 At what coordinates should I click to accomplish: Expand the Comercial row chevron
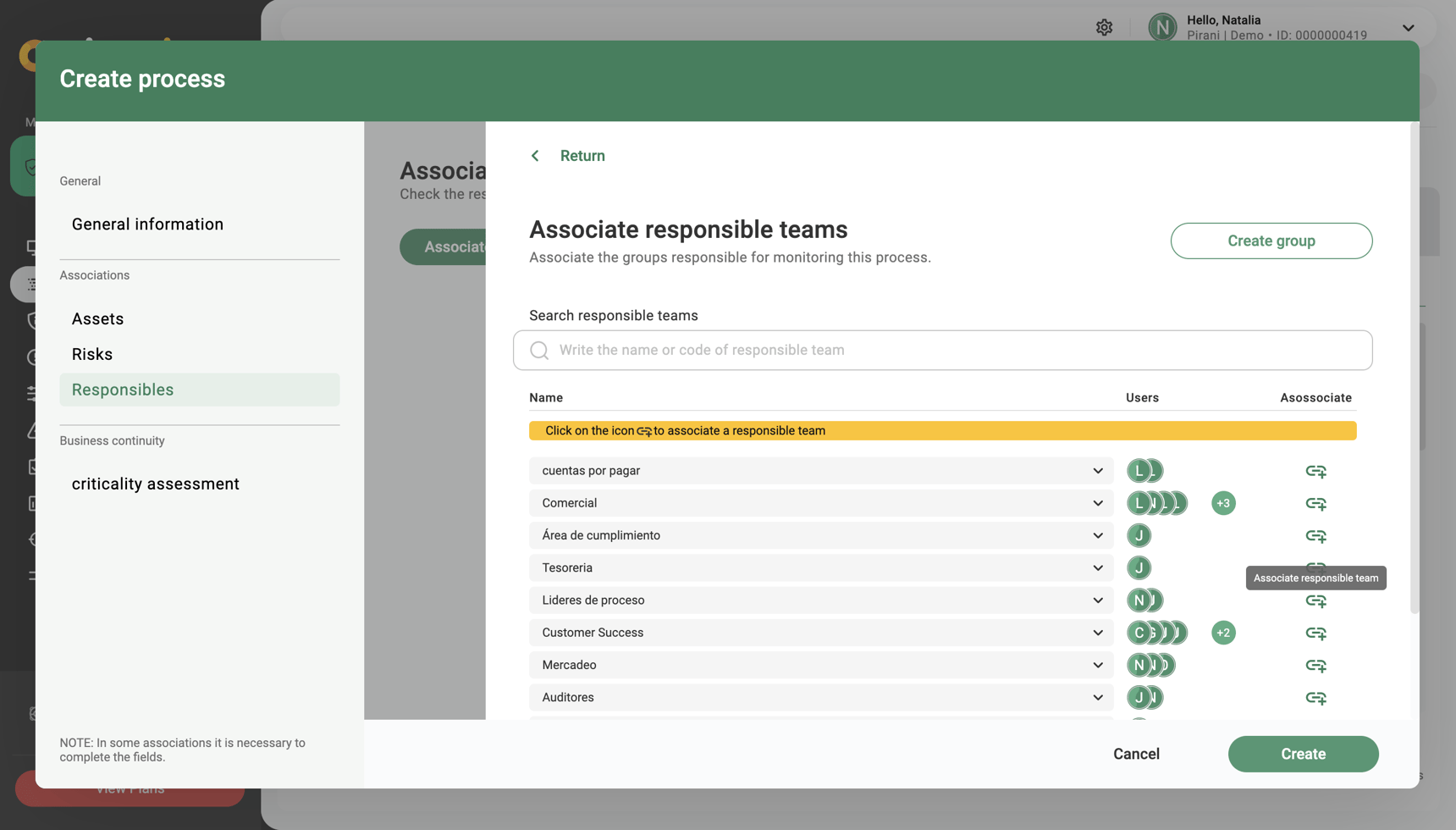pos(1098,503)
